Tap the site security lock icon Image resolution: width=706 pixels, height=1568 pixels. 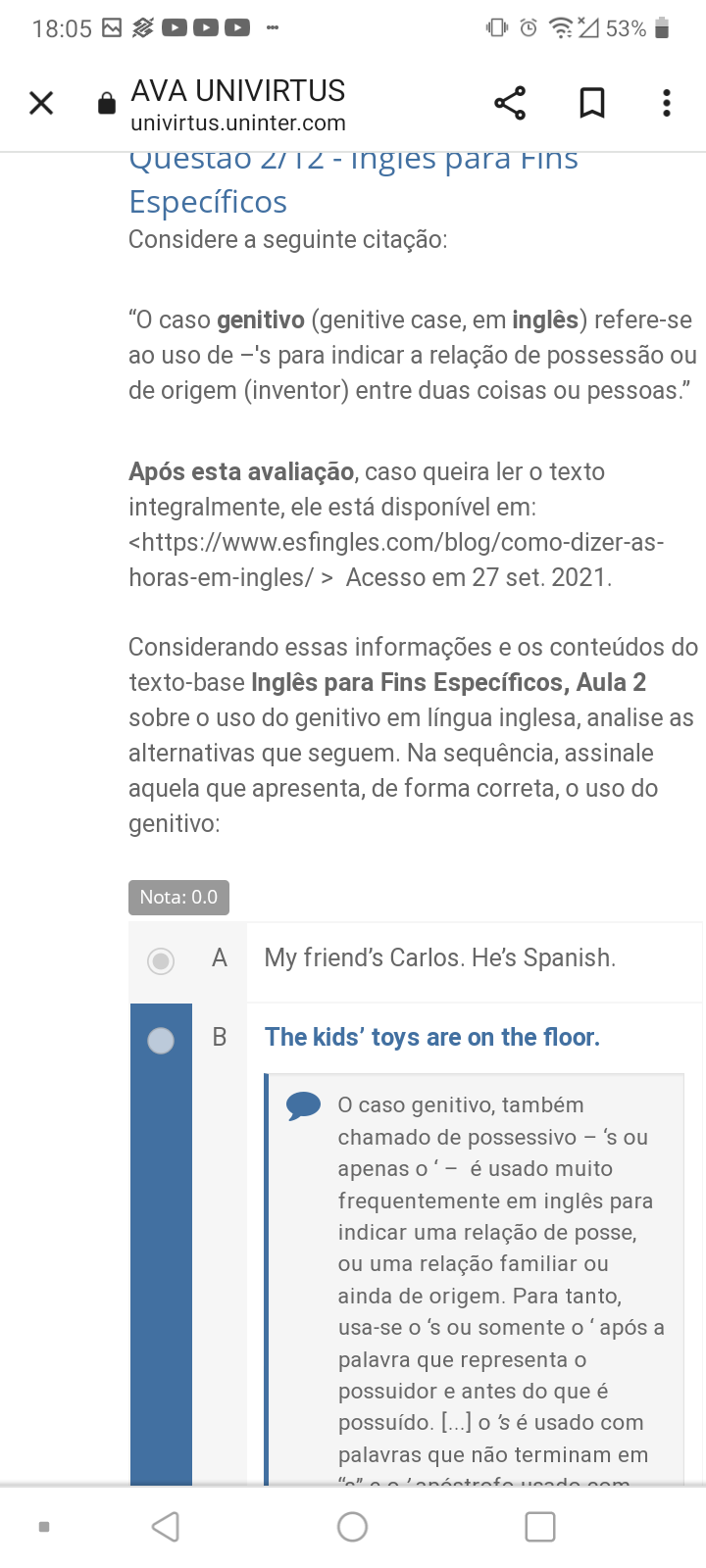[x=107, y=104]
